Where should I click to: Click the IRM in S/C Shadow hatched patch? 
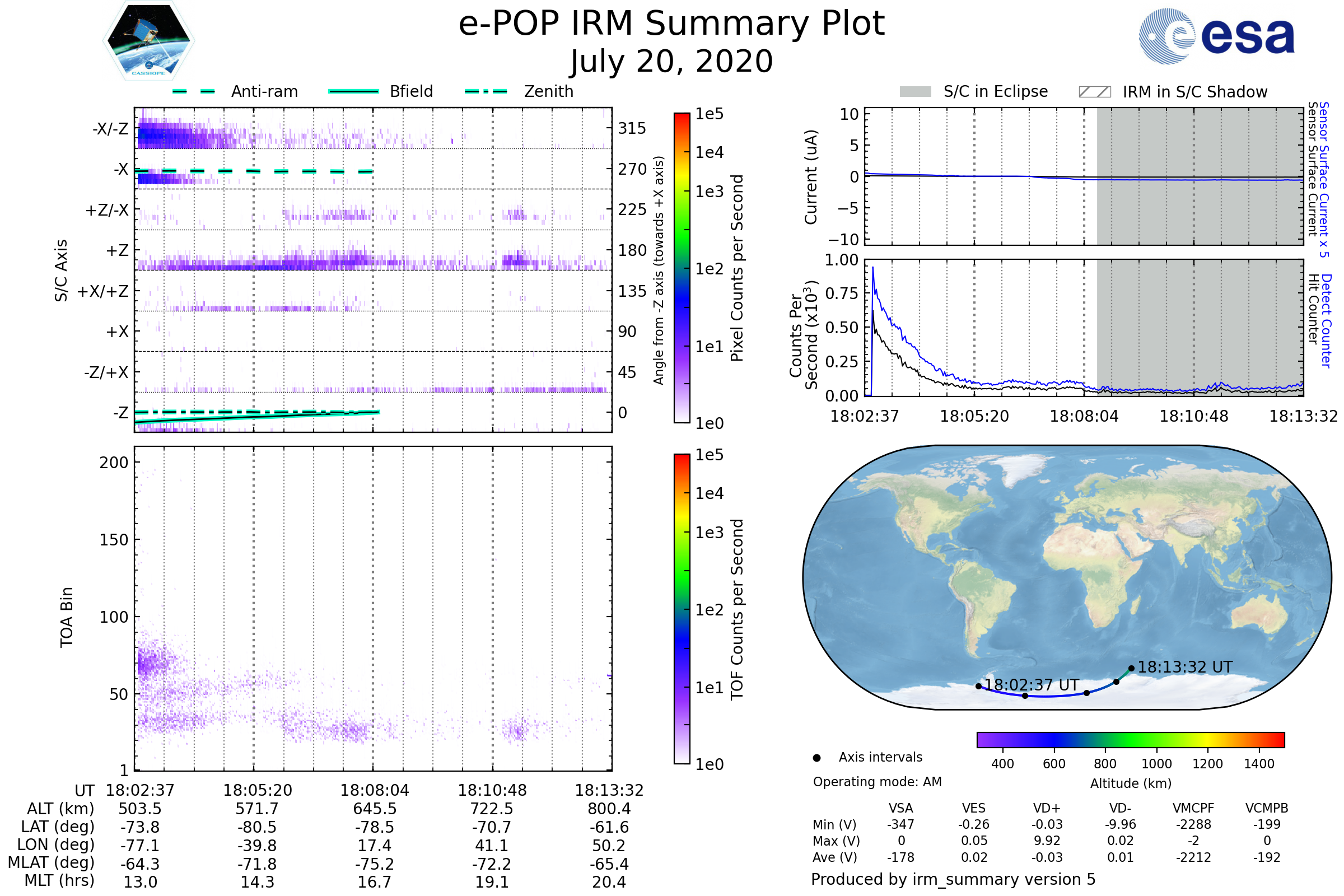[1094, 92]
